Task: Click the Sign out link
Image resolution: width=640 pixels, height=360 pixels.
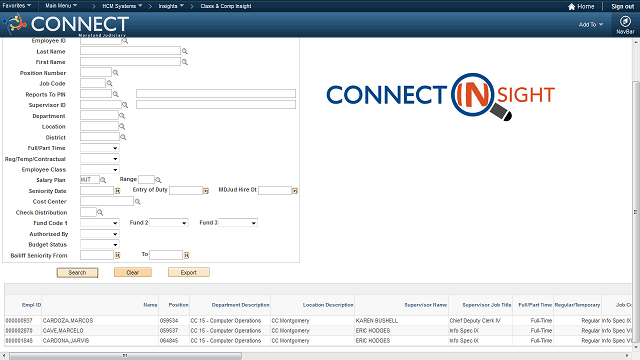Action: tap(622, 6)
